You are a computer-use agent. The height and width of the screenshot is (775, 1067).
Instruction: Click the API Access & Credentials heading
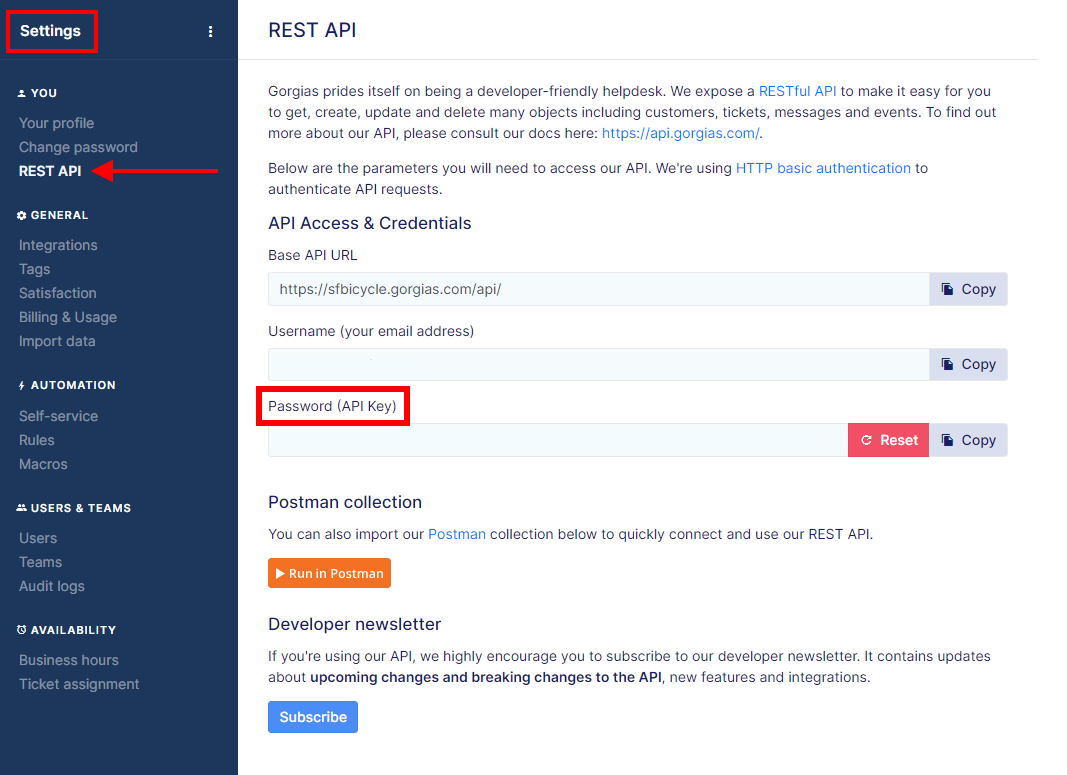[x=370, y=223]
